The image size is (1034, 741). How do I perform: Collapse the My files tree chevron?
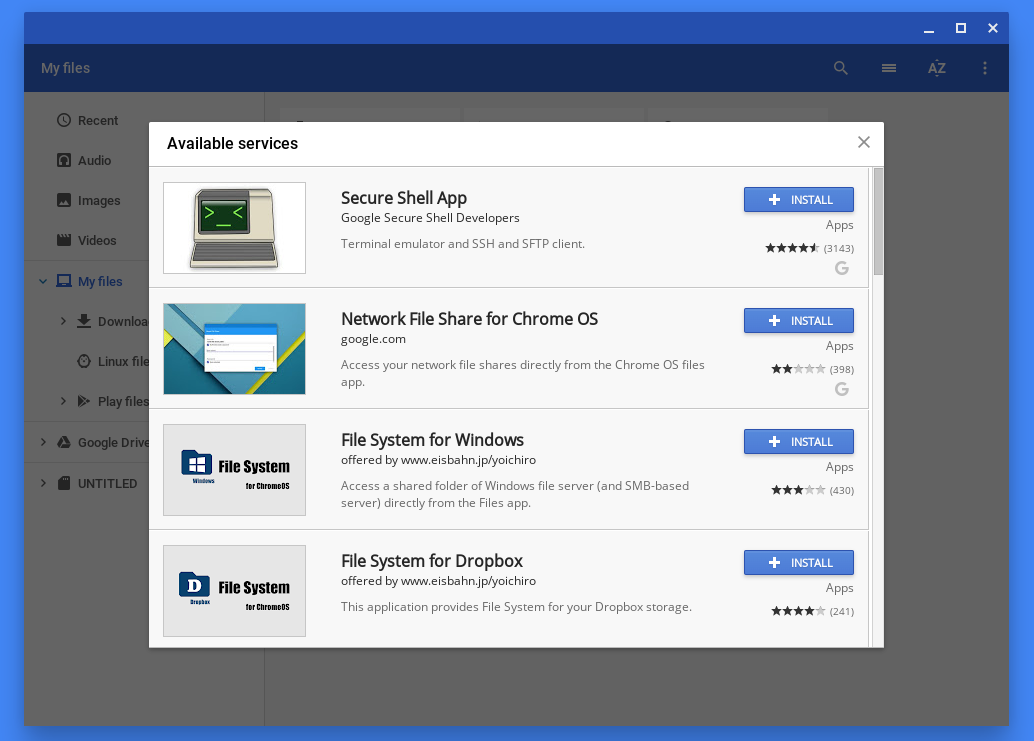click(x=43, y=282)
